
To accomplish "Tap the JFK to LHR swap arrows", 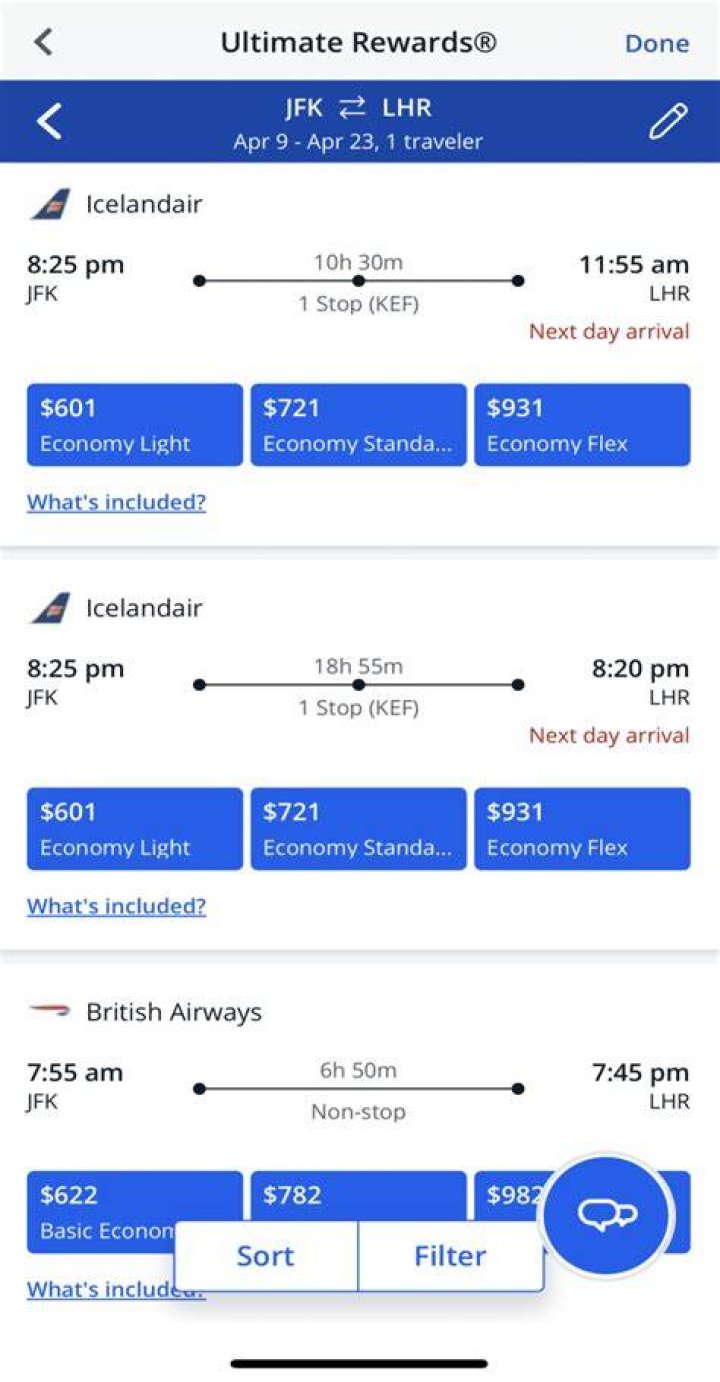I will pyautogui.click(x=352, y=108).
